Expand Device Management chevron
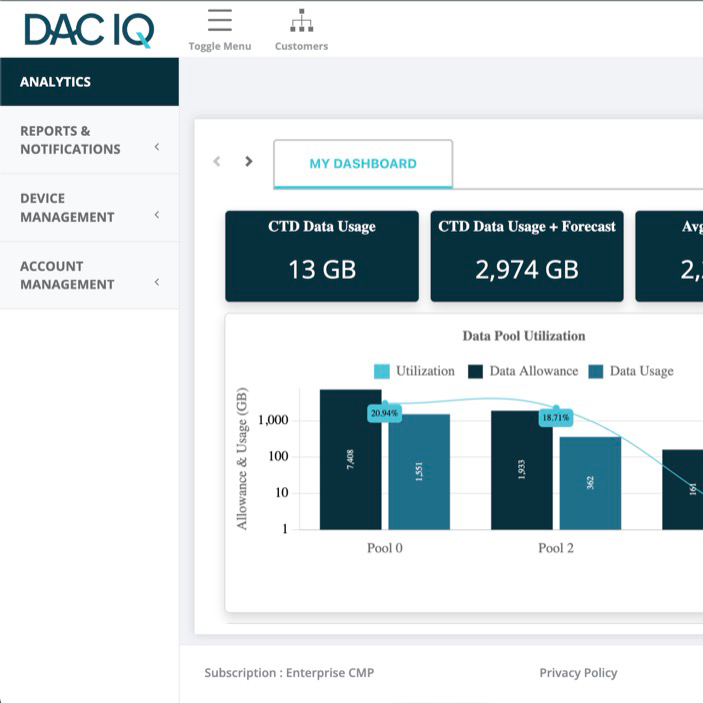 (x=157, y=215)
